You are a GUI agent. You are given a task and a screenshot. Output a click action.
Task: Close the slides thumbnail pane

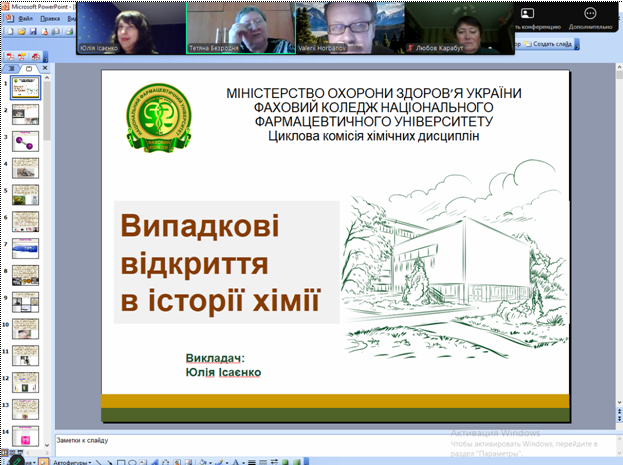tap(45, 68)
